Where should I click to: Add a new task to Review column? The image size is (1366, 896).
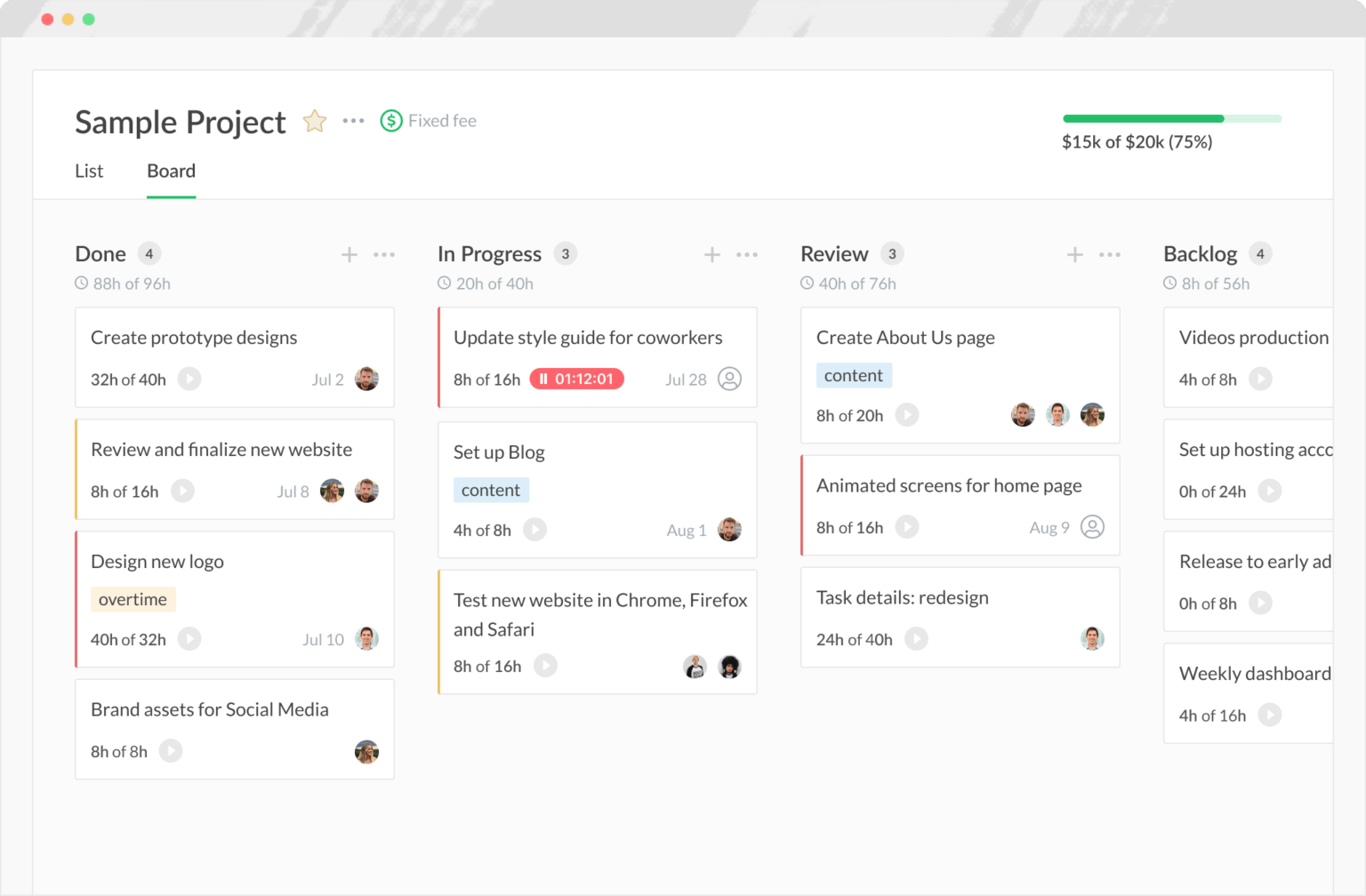[1075, 255]
